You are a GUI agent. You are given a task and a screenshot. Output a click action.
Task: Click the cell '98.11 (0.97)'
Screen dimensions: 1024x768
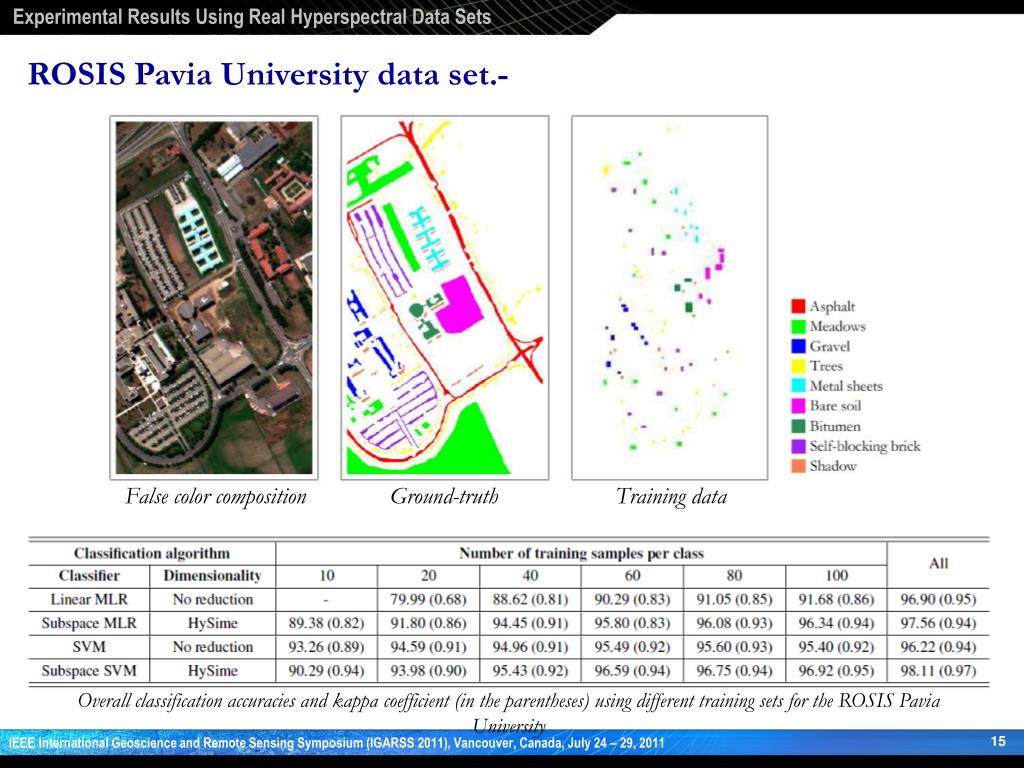tap(938, 671)
